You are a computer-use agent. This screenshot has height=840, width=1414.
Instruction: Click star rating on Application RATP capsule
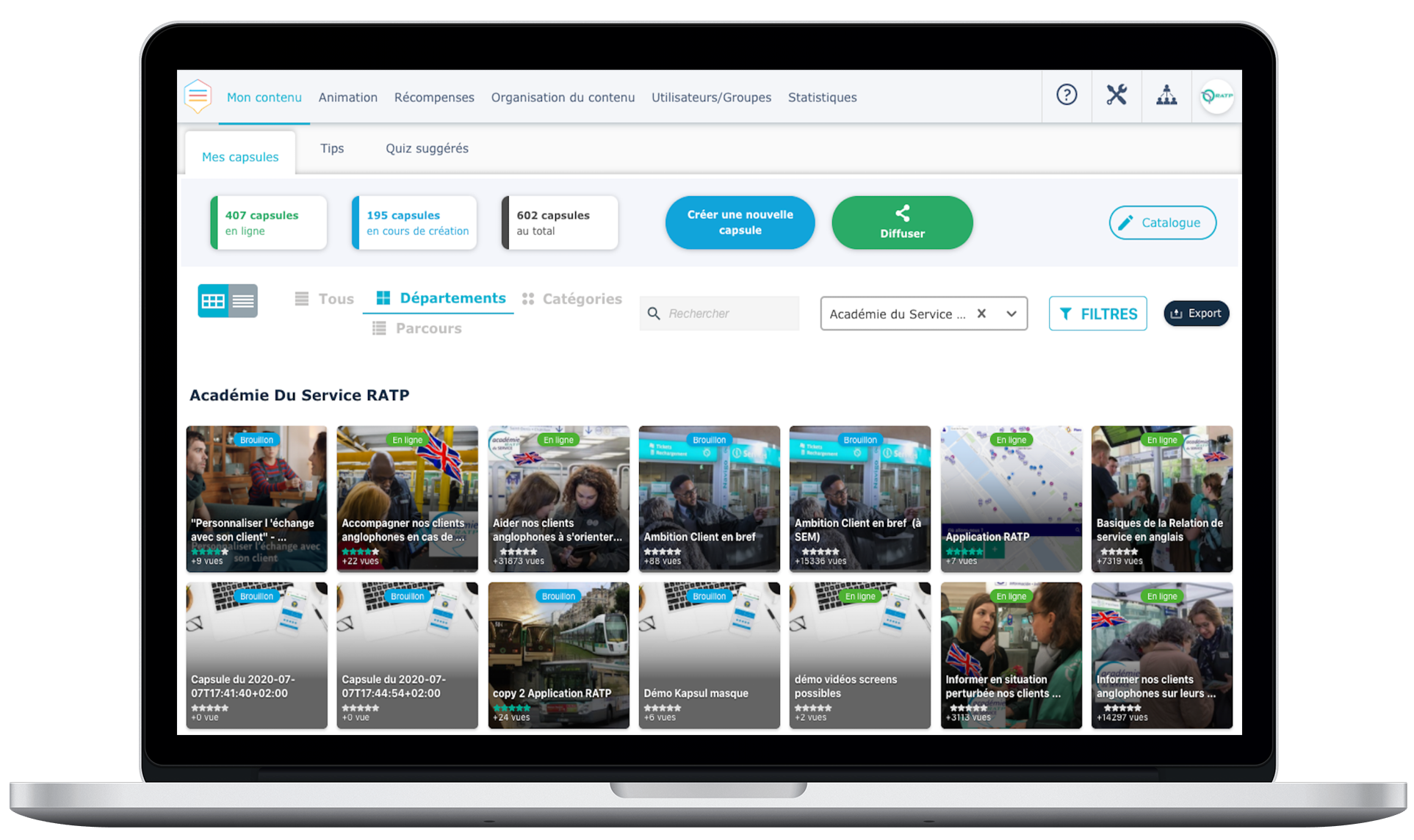pyautogui.click(x=964, y=551)
